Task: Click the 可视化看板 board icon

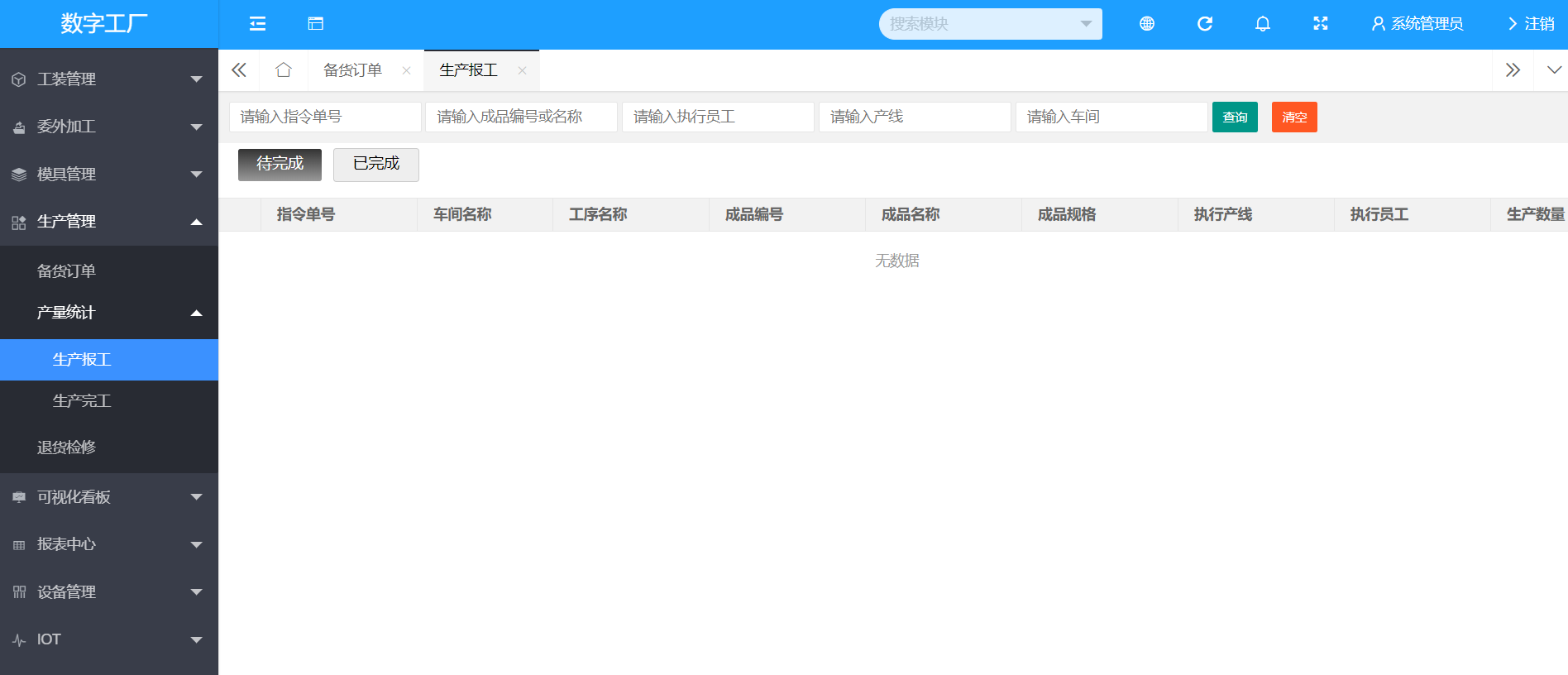Action: pos(19,497)
